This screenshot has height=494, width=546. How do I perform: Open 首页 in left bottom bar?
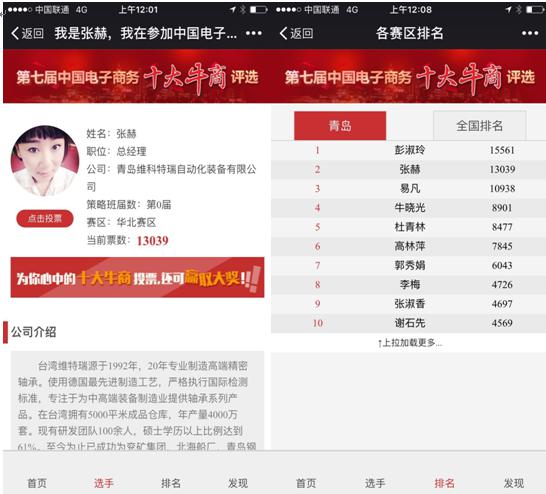tap(37, 483)
